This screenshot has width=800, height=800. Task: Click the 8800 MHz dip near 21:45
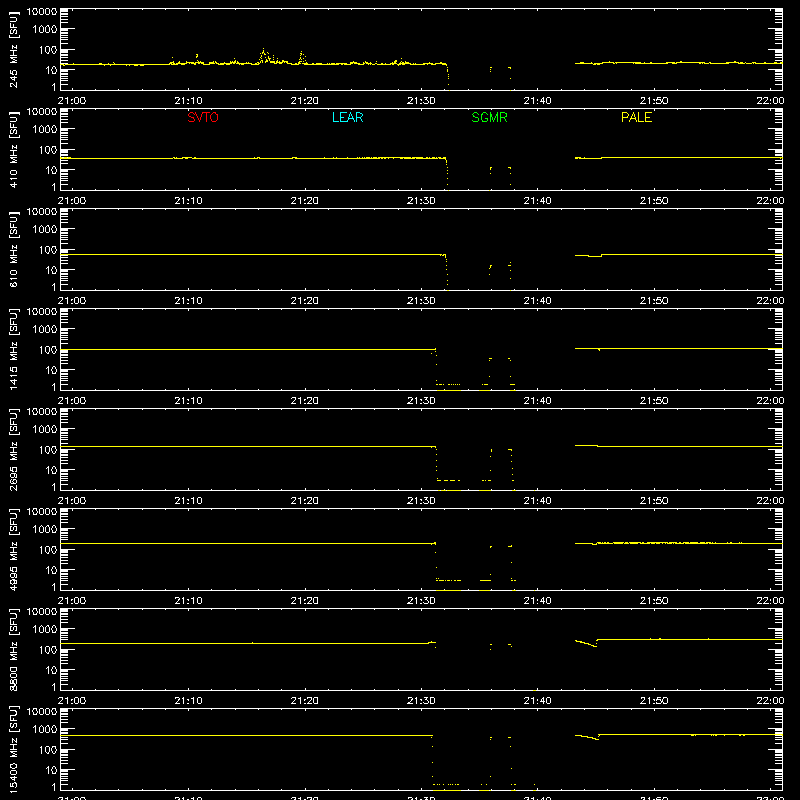coord(595,646)
